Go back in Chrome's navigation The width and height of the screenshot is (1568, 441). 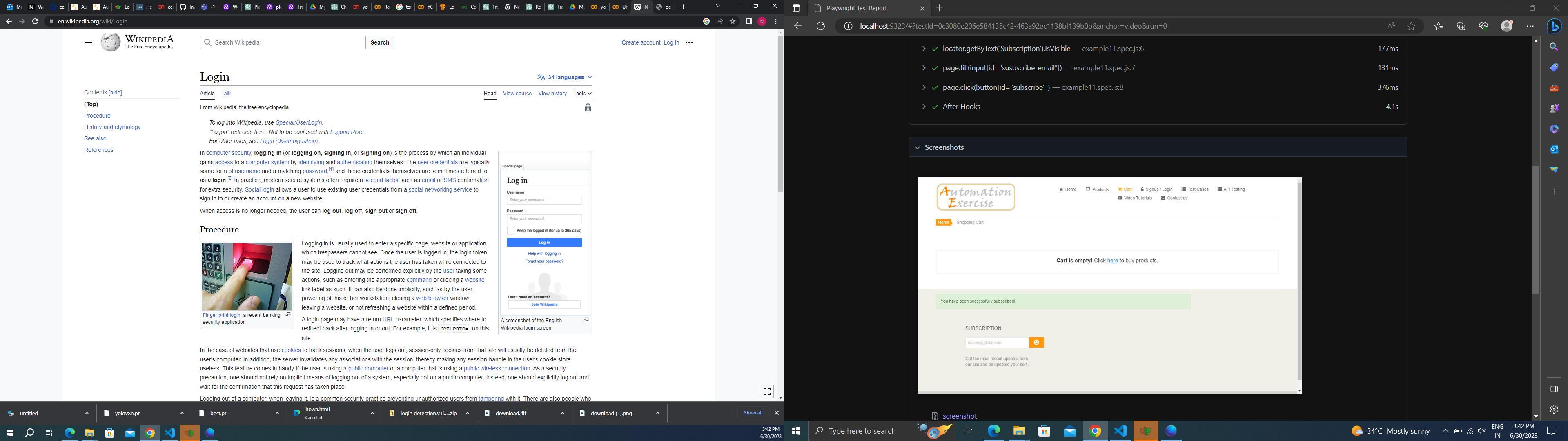pos(9,21)
